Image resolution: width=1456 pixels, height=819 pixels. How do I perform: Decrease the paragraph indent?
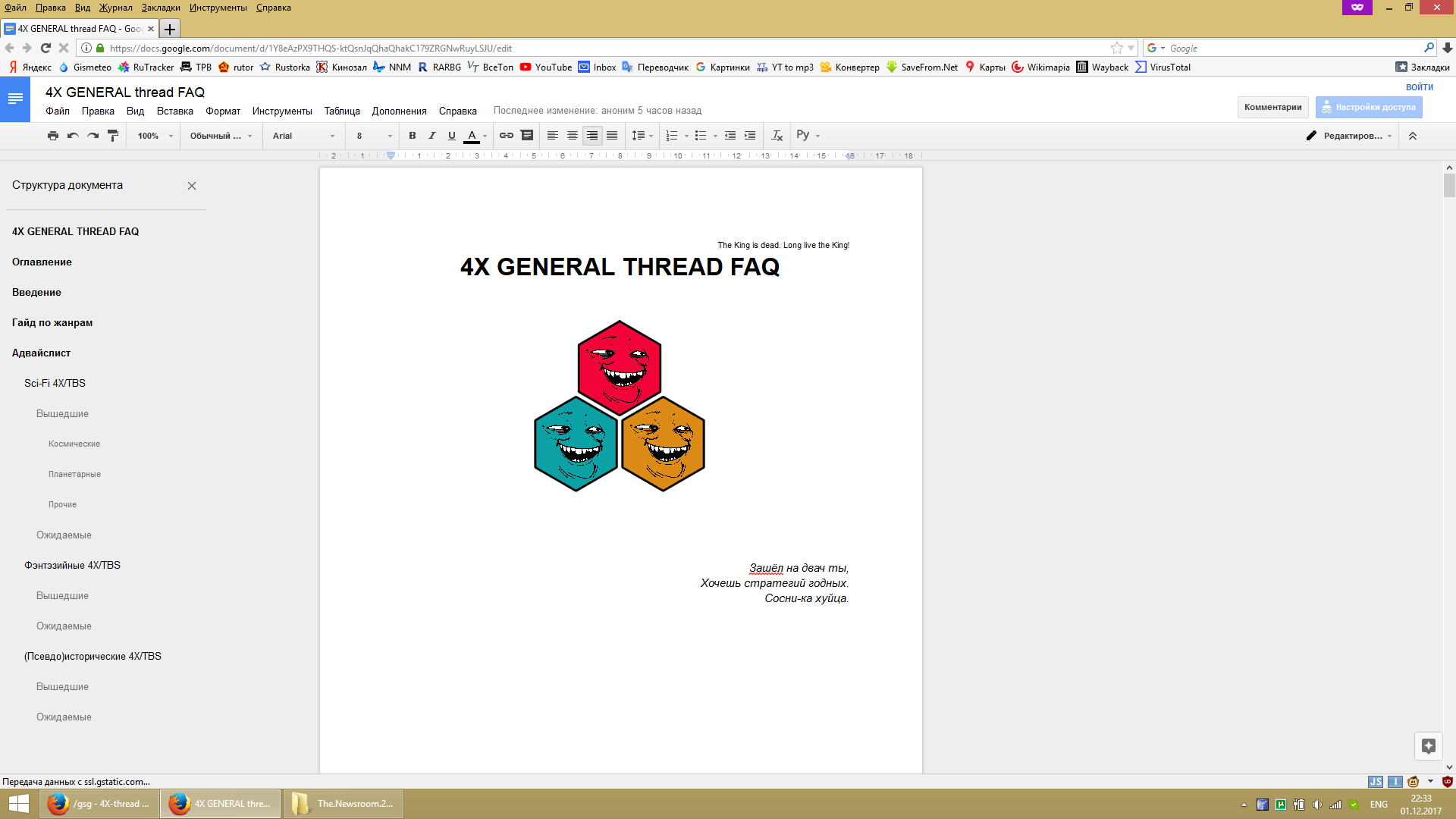[730, 136]
